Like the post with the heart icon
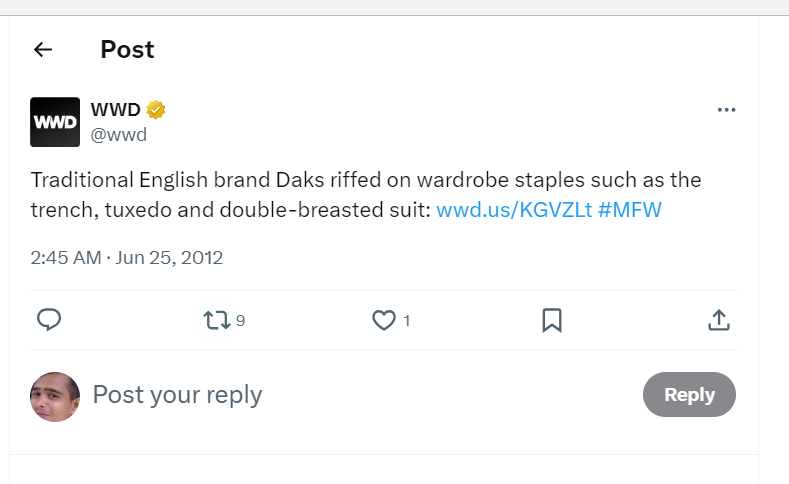Viewport: 789px width, 484px height. click(384, 320)
